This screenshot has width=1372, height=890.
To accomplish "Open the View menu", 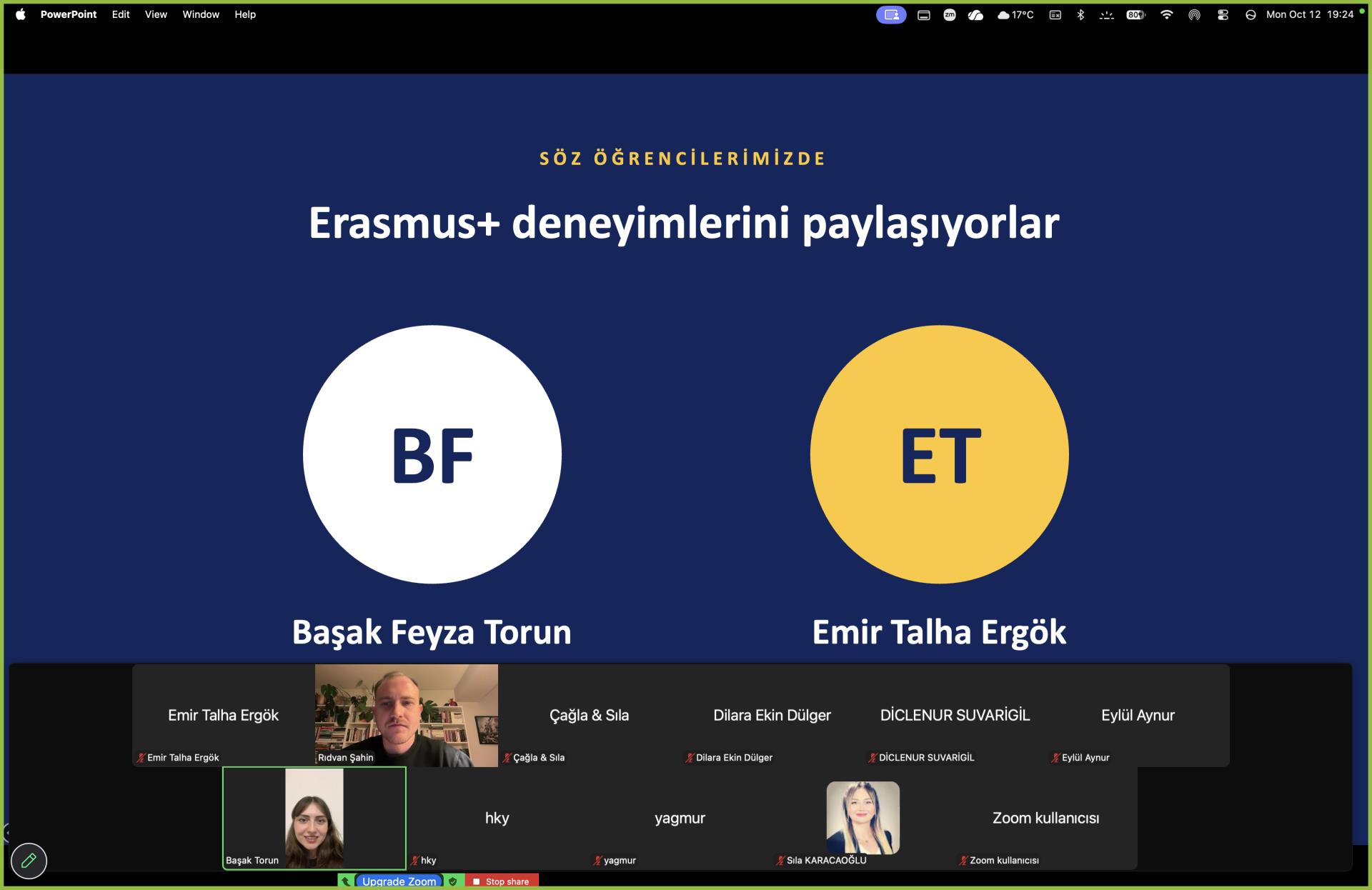I will point(156,14).
